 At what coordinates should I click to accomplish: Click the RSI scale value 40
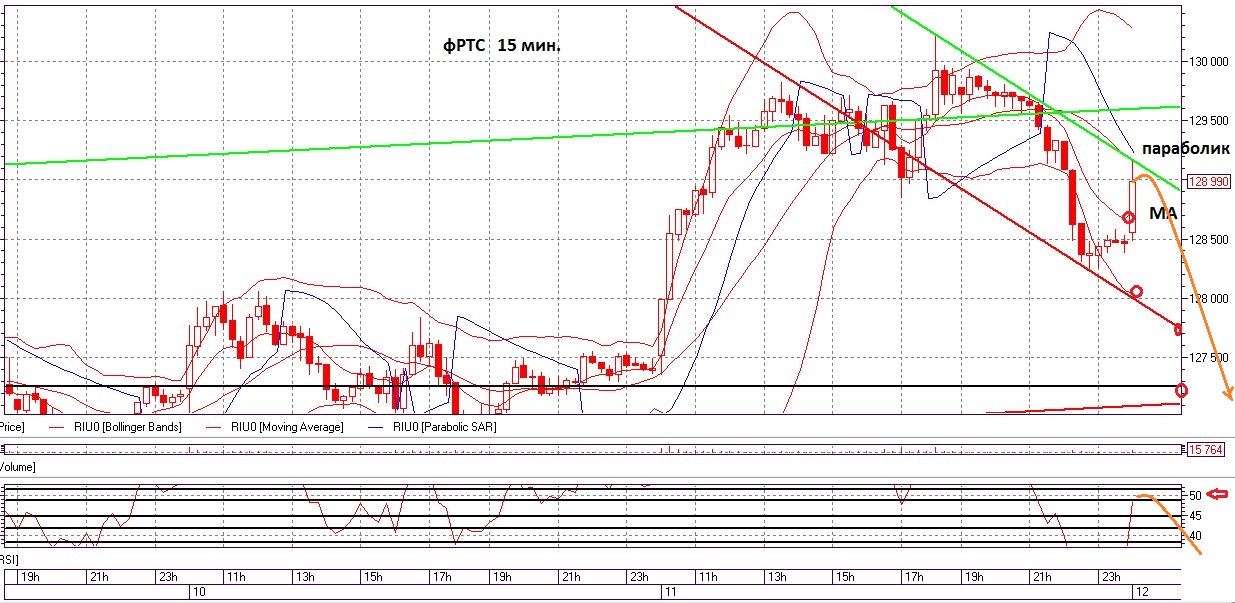point(1195,537)
